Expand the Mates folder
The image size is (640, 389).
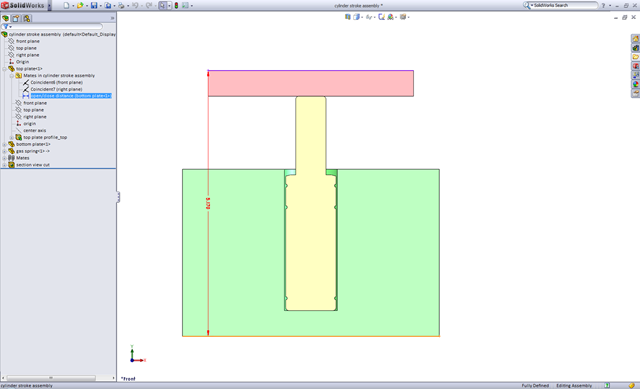(4, 158)
